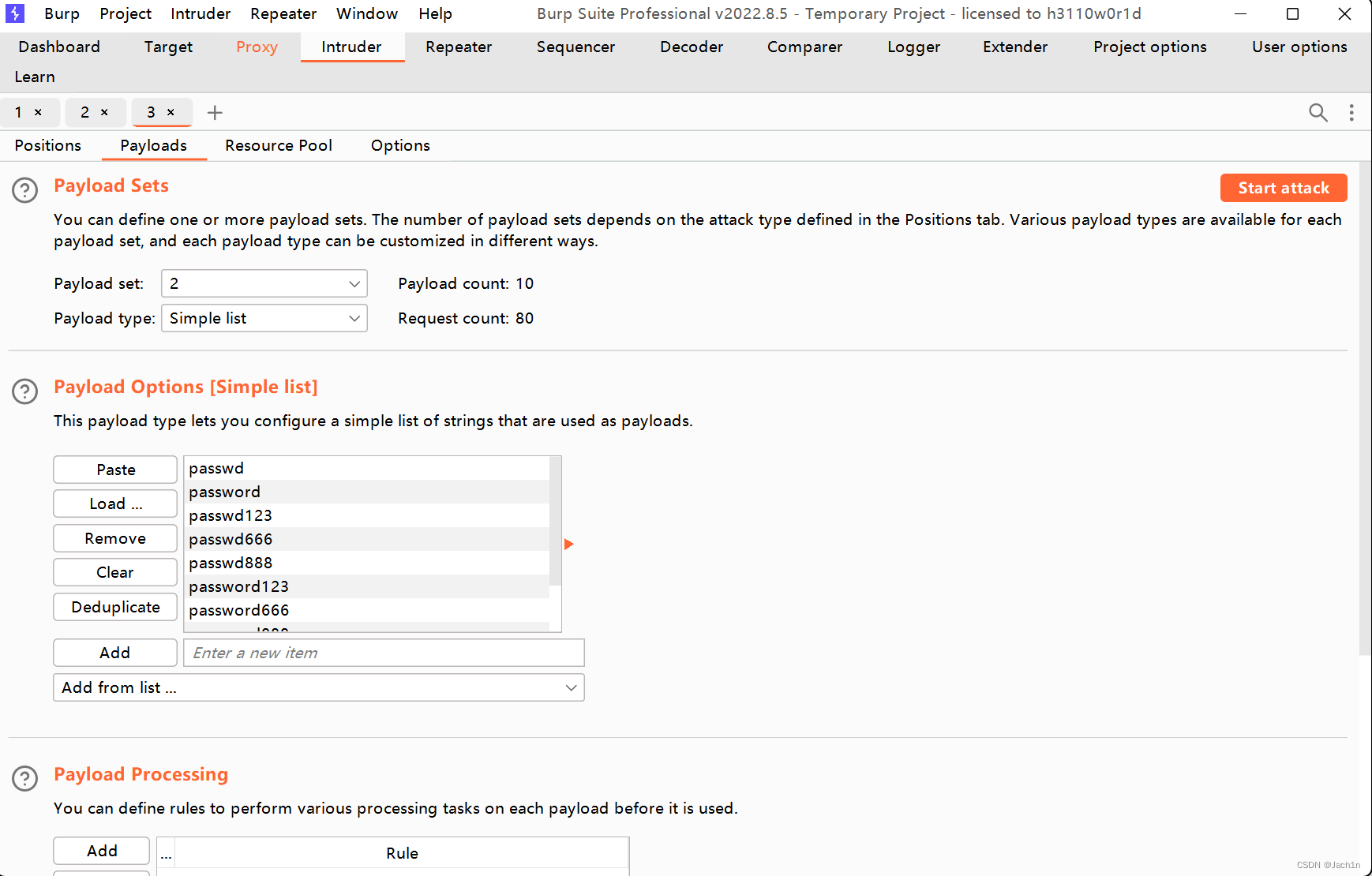This screenshot has height=876, width=1372.
Task: Open the Repeater menu
Action: click(283, 13)
